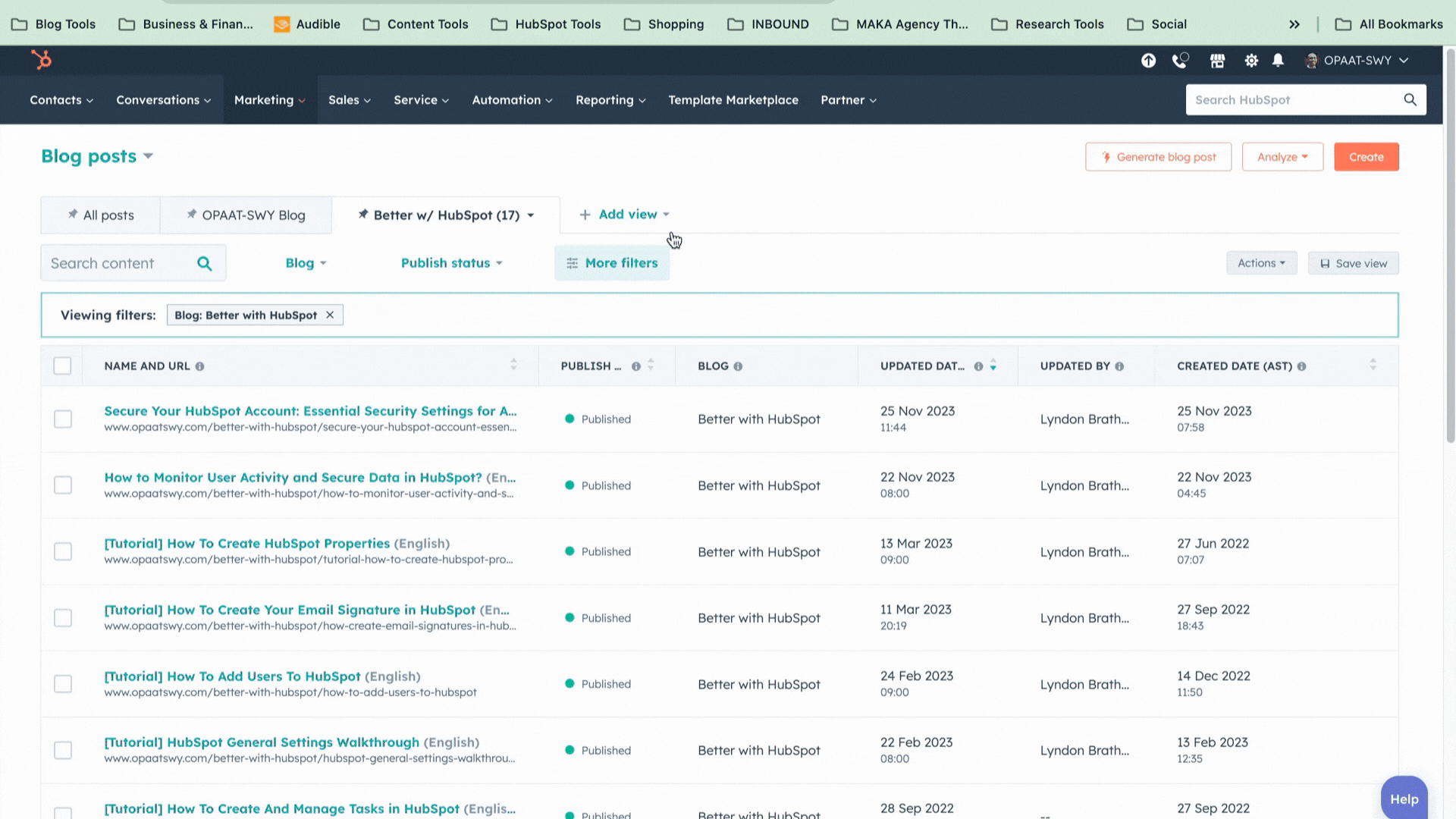Click the info icon beside Created Date
The height and width of the screenshot is (819, 1456).
(x=1301, y=366)
